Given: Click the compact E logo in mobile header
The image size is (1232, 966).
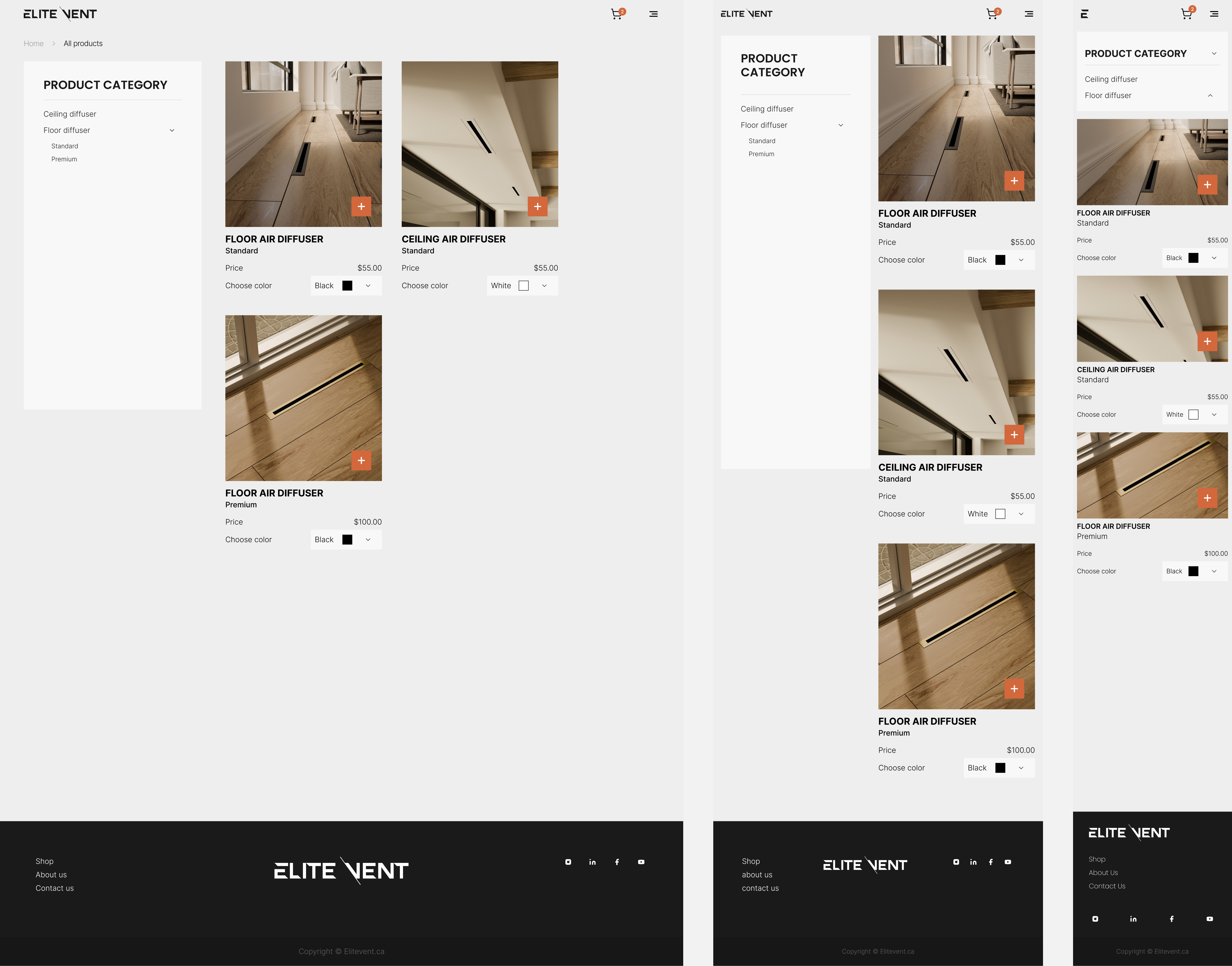Looking at the screenshot, I should click(x=1084, y=14).
